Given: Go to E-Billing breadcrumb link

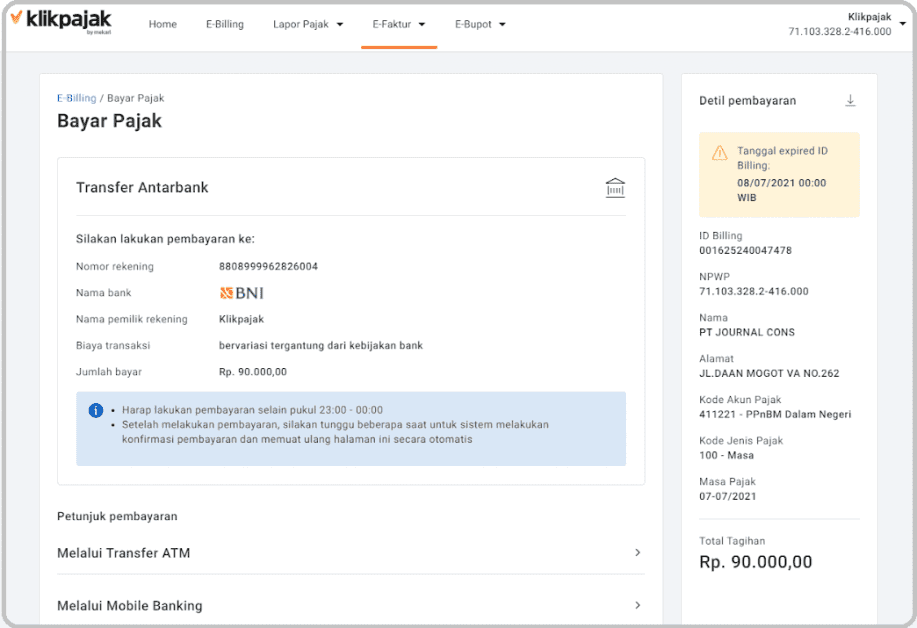Looking at the screenshot, I should (x=77, y=98).
